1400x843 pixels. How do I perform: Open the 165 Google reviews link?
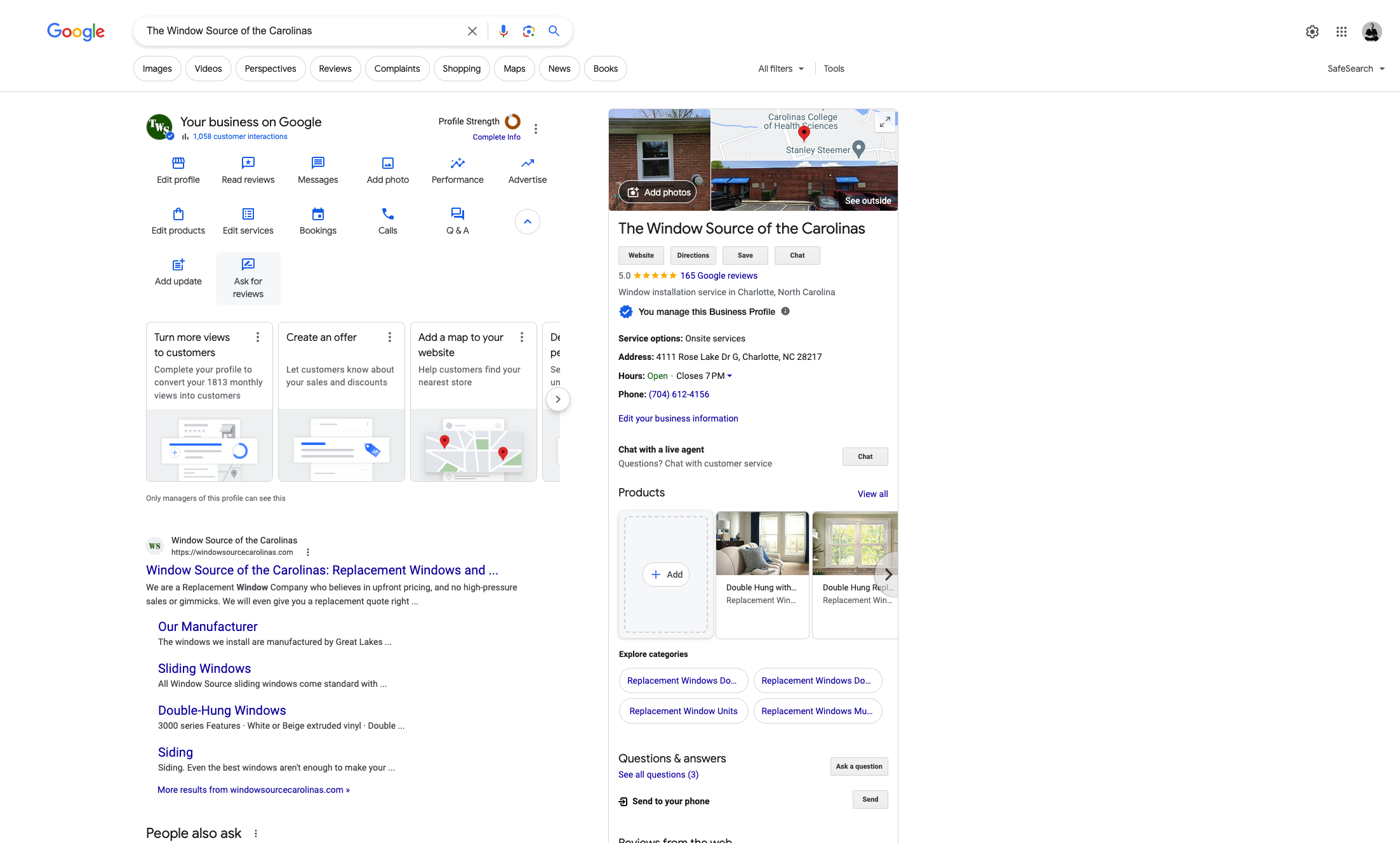[719, 275]
